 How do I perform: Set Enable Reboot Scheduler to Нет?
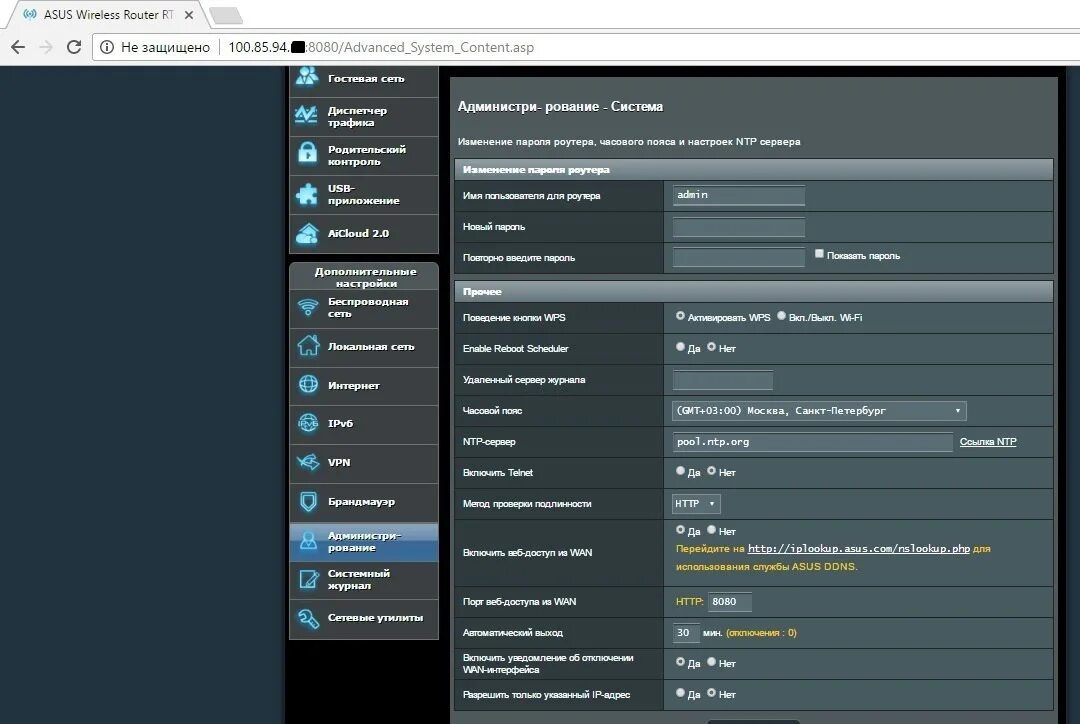712,347
